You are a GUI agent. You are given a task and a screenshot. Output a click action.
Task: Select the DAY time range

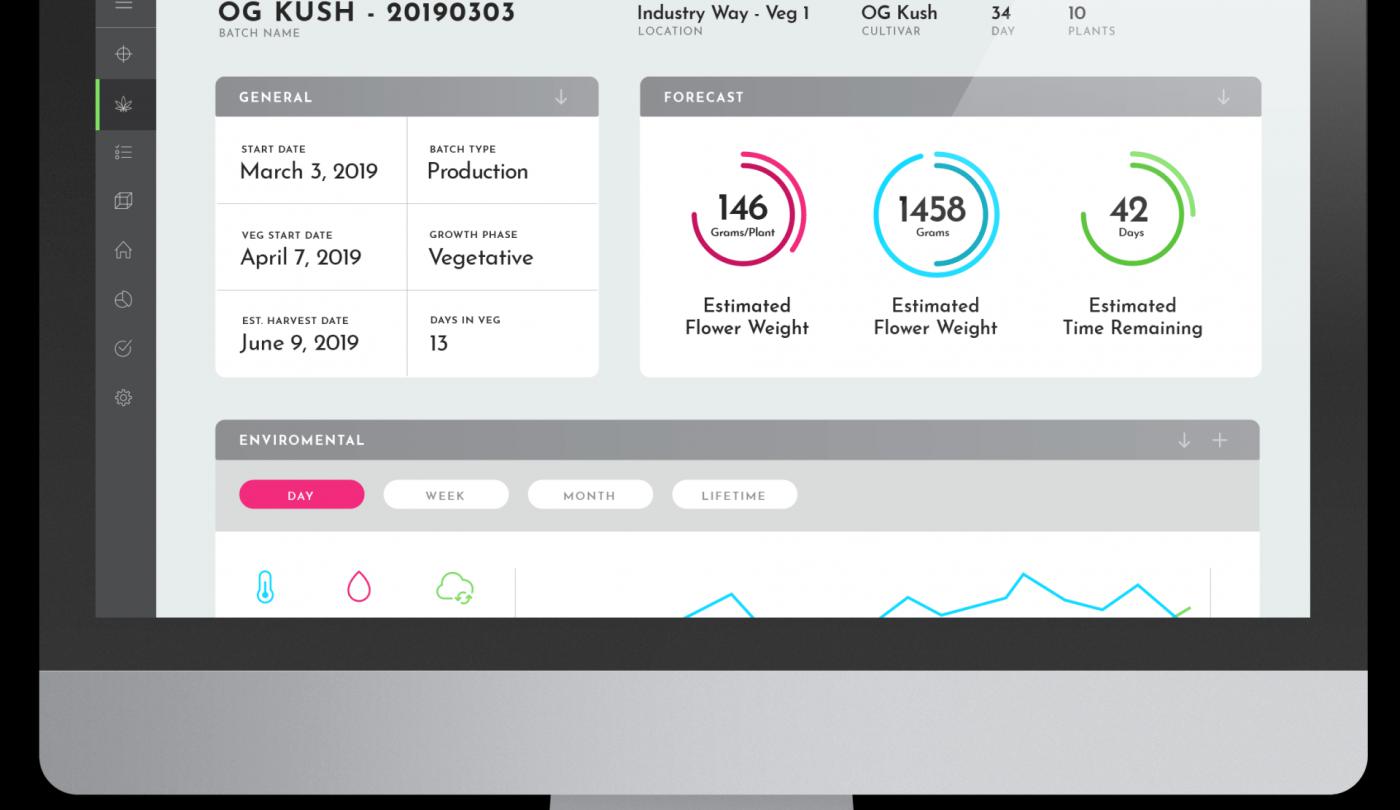301,495
